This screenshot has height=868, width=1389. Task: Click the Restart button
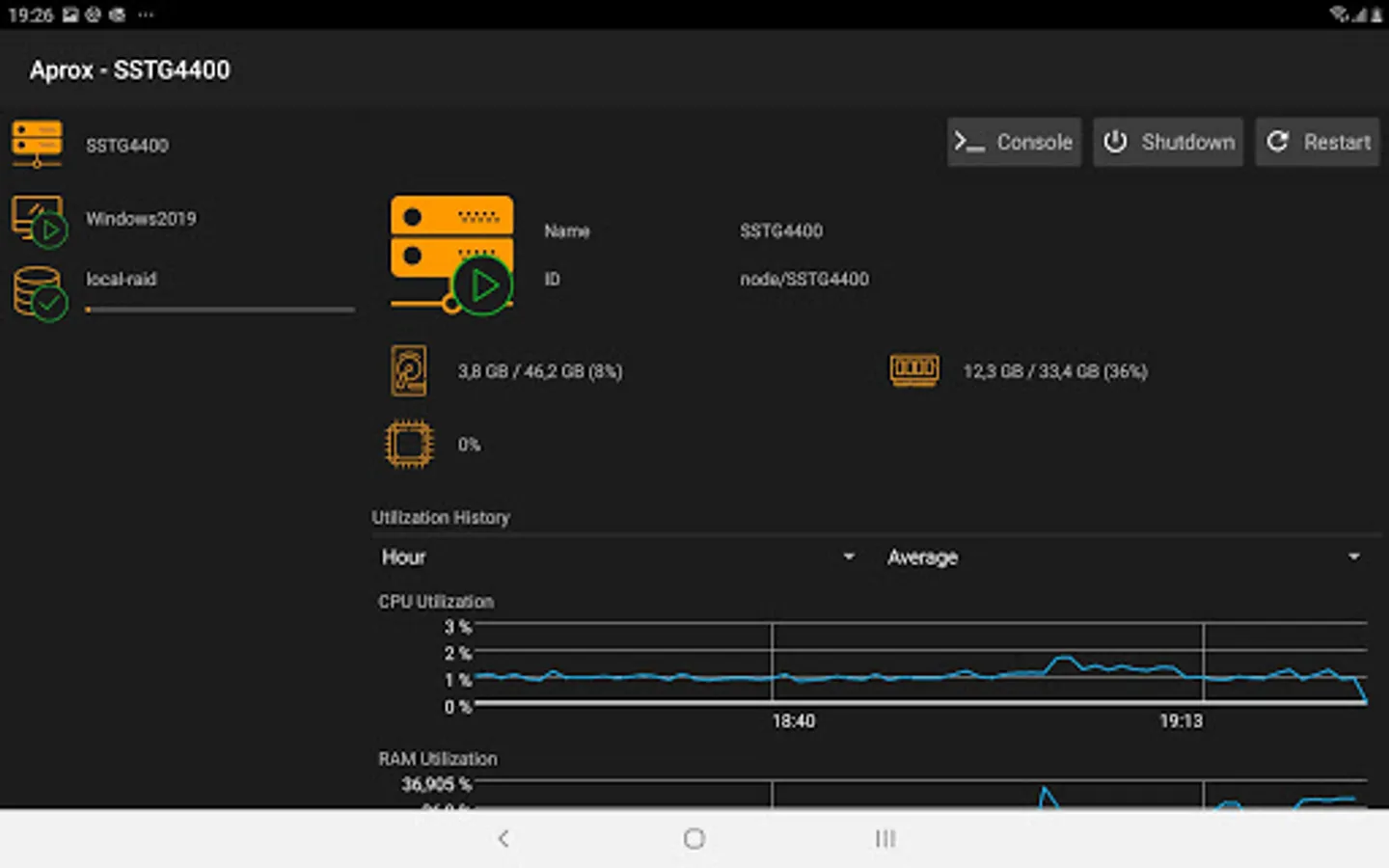(x=1318, y=142)
